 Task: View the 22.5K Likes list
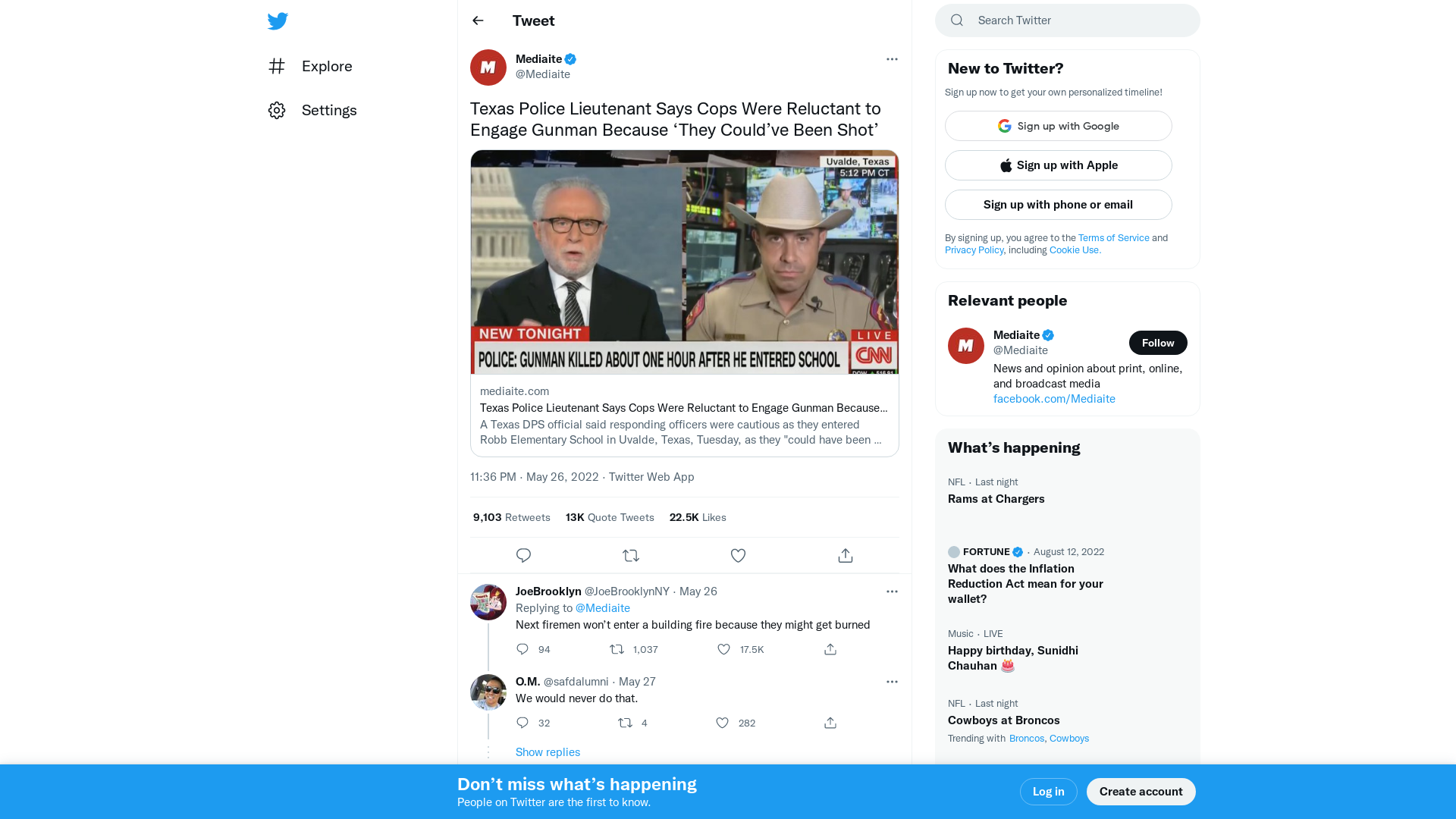[698, 517]
